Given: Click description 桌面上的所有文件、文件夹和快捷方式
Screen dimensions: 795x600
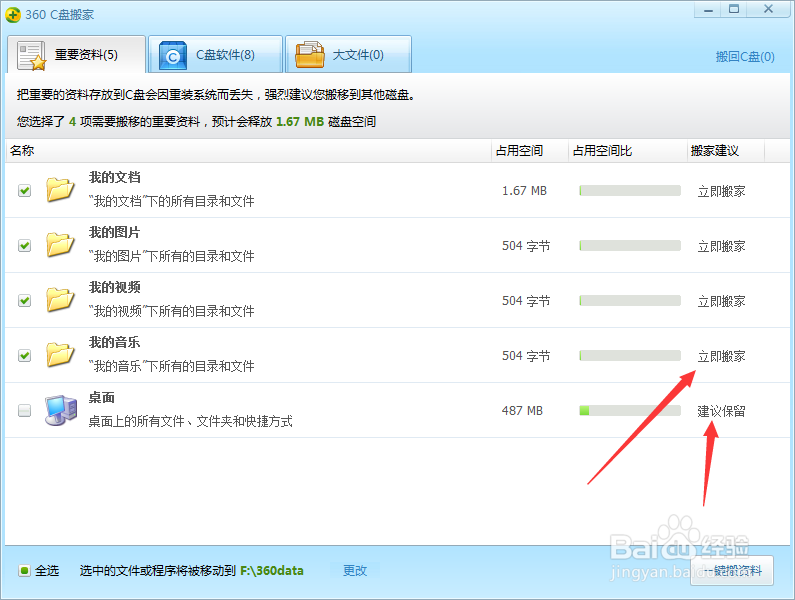Looking at the screenshot, I should click(191, 421).
